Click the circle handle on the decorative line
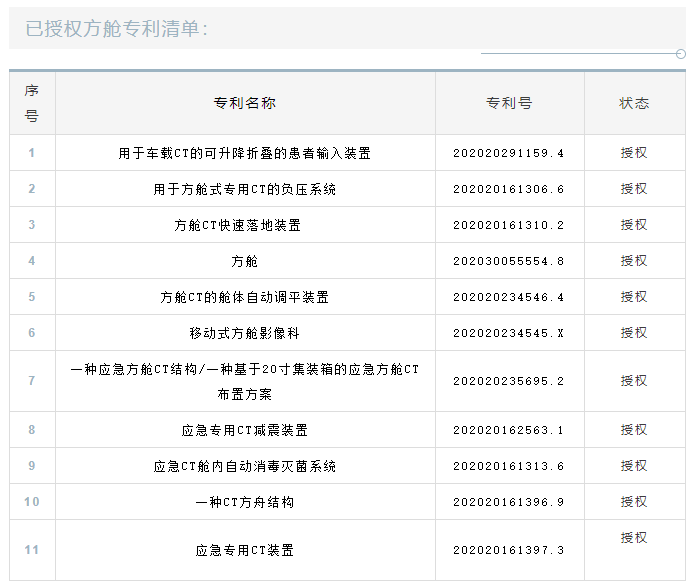 tap(680, 54)
